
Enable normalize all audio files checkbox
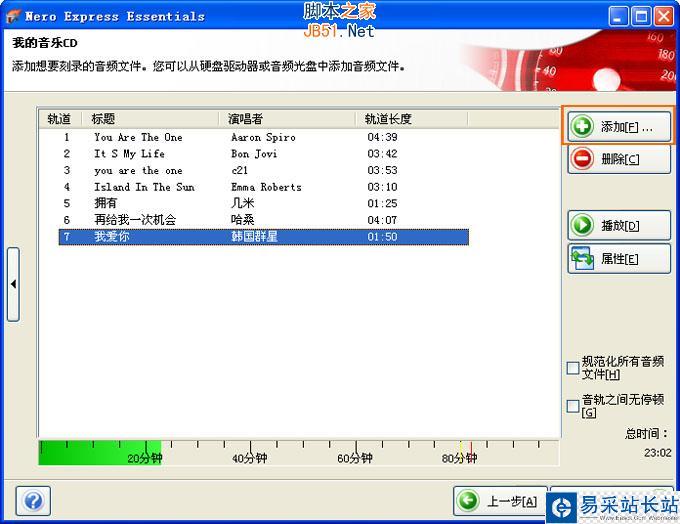coord(573,368)
